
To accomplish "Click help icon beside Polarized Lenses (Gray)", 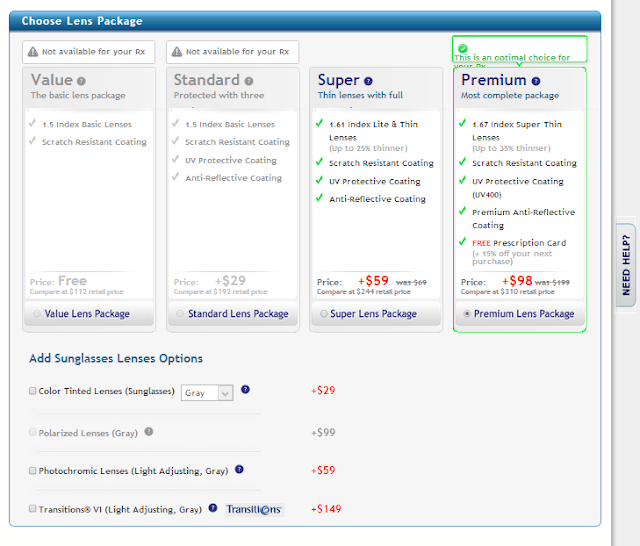I will [x=149, y=431].
